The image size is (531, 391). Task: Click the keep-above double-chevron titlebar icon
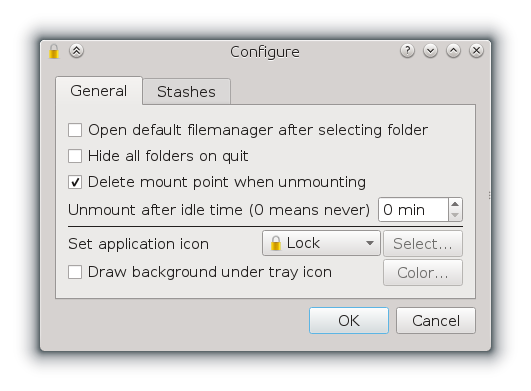pyautogui.click(x=77, y=51)
